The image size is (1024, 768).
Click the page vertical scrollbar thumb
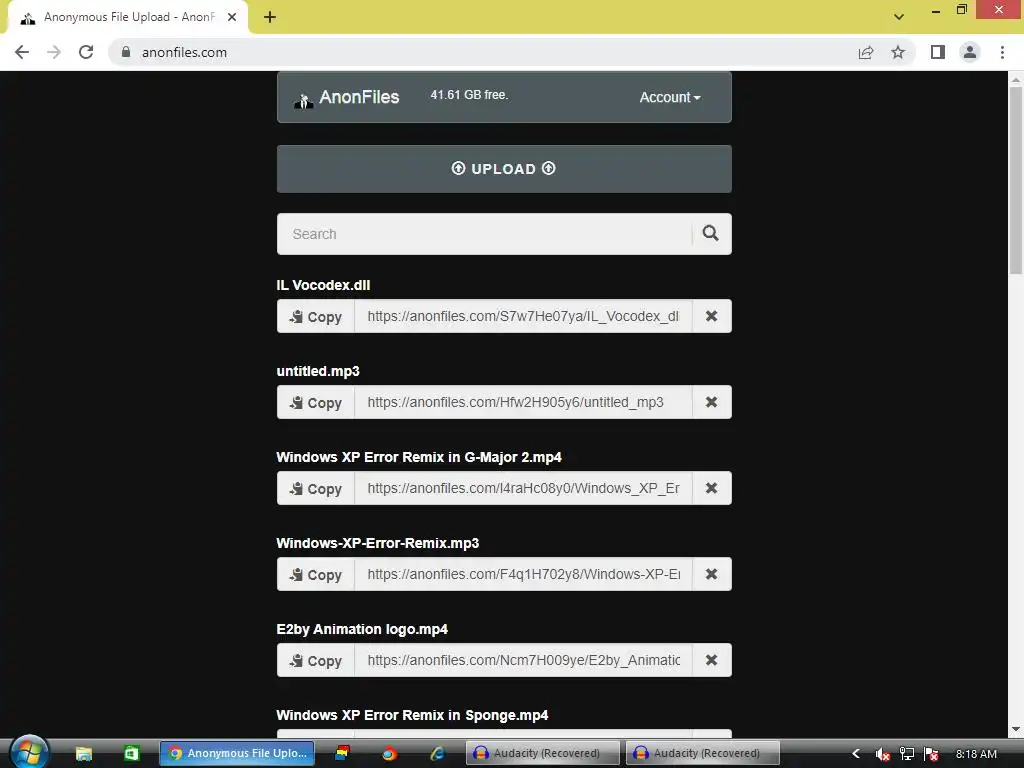tap(1016, 180)
